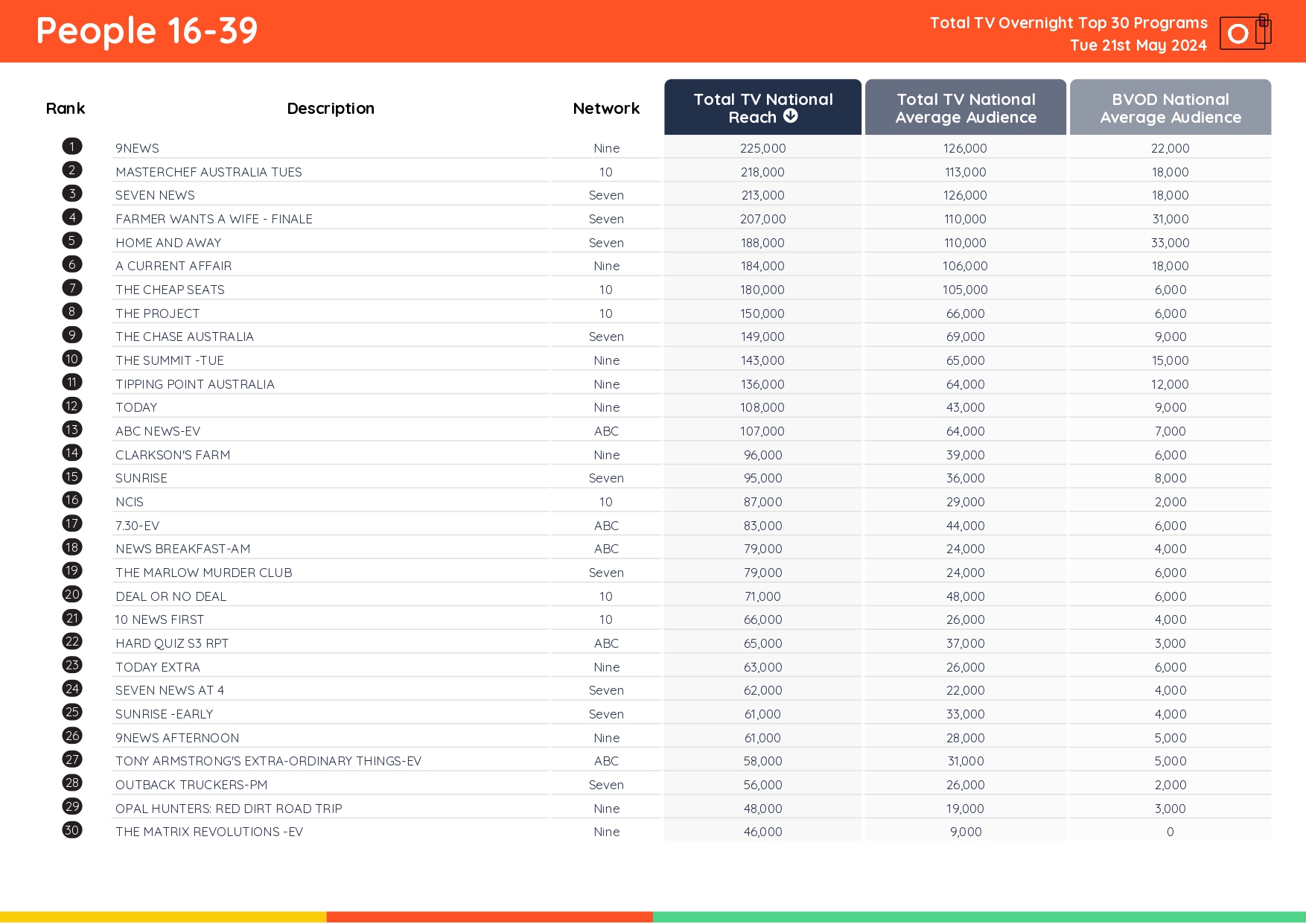
Task: Click the sort arrow on Total TV National Reach
Action: click(x=791, y=116)
